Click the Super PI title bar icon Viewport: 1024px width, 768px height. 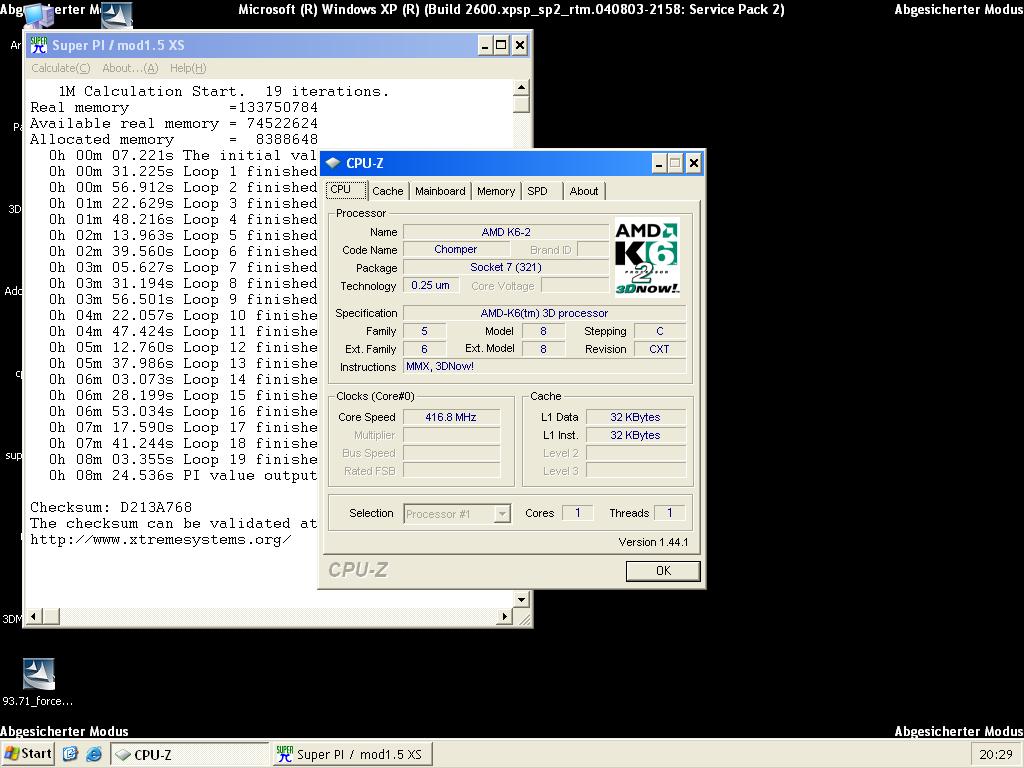click(39, 45)
